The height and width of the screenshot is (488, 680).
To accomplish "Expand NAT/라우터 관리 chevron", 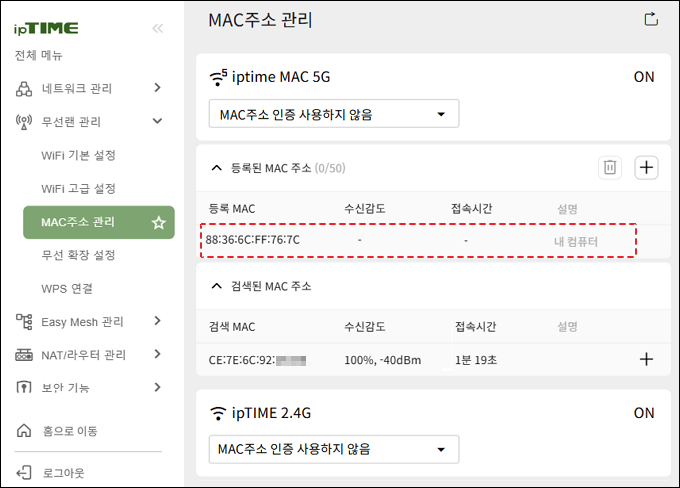I will [x=157, y=354].
